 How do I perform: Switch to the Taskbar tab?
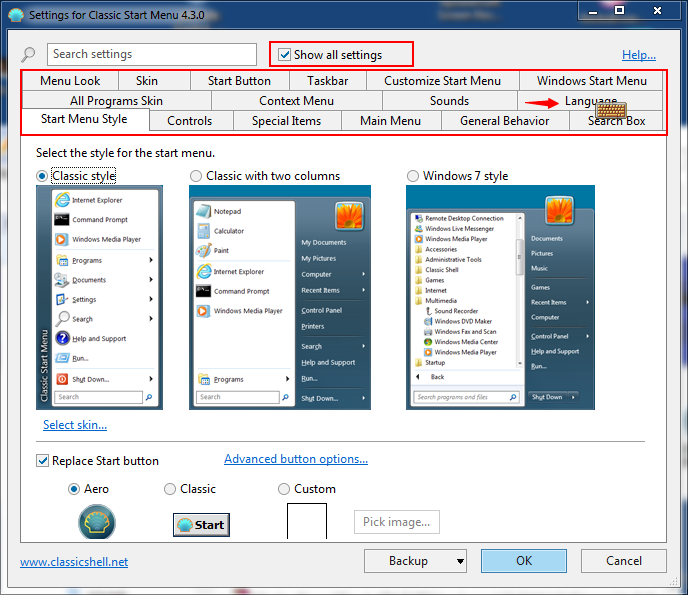(x=327, y=81)
